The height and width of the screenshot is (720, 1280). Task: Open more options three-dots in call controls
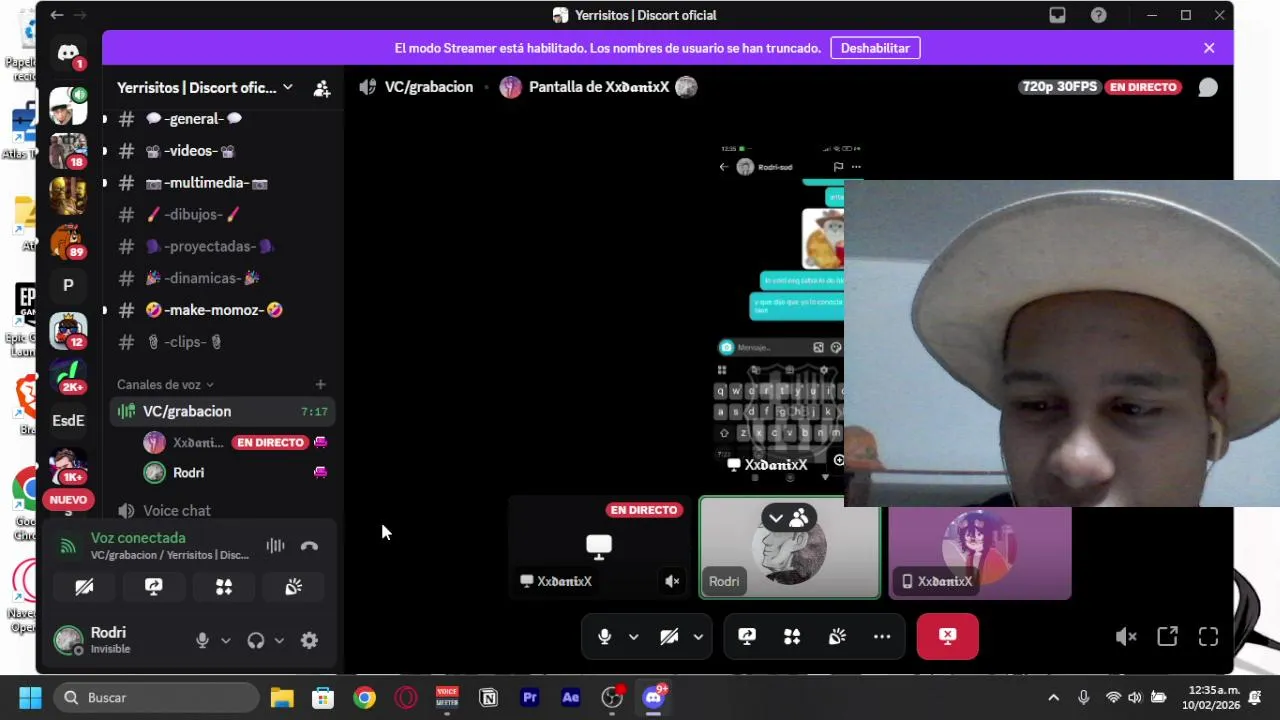[x=882, y=636]
